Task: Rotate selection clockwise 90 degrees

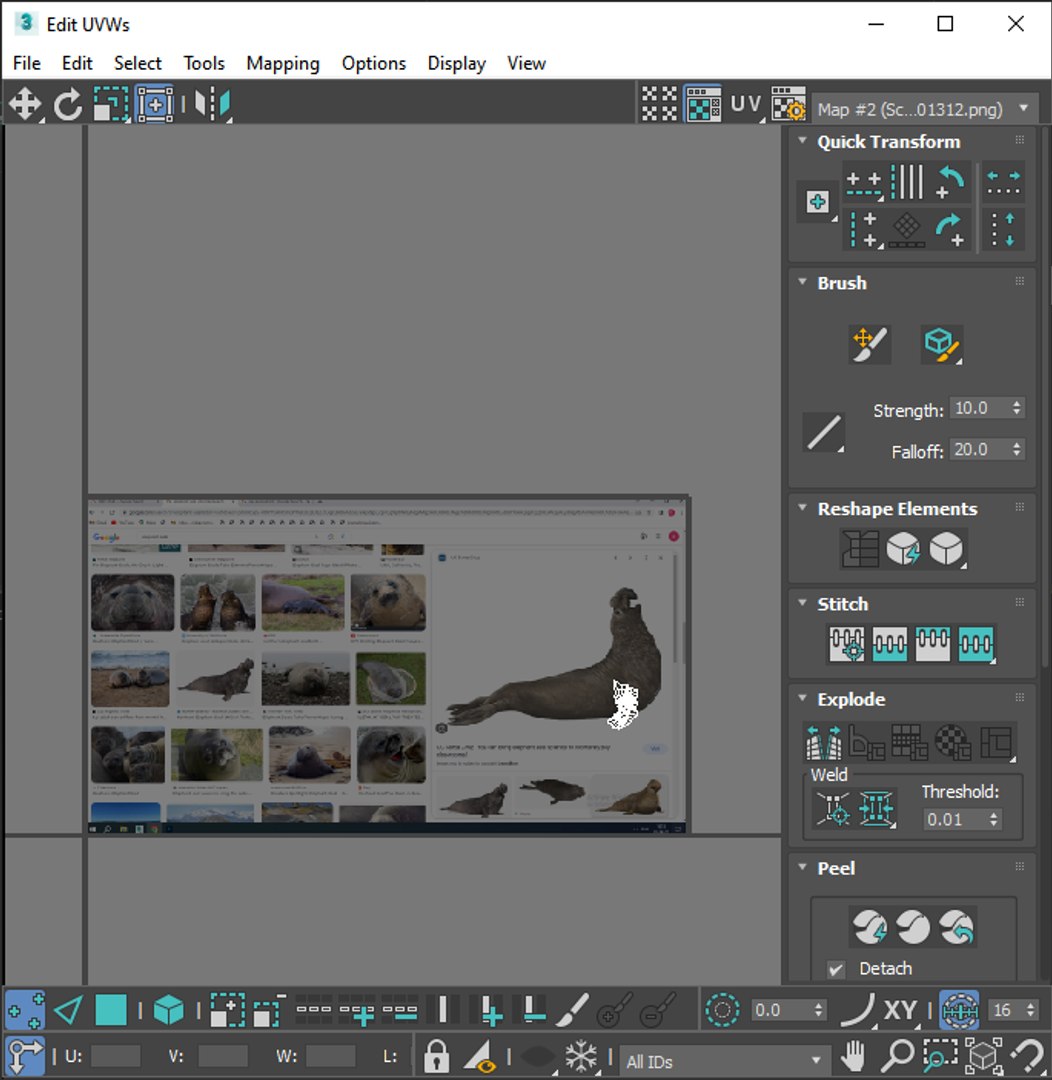Action: (x=950, y=229)
